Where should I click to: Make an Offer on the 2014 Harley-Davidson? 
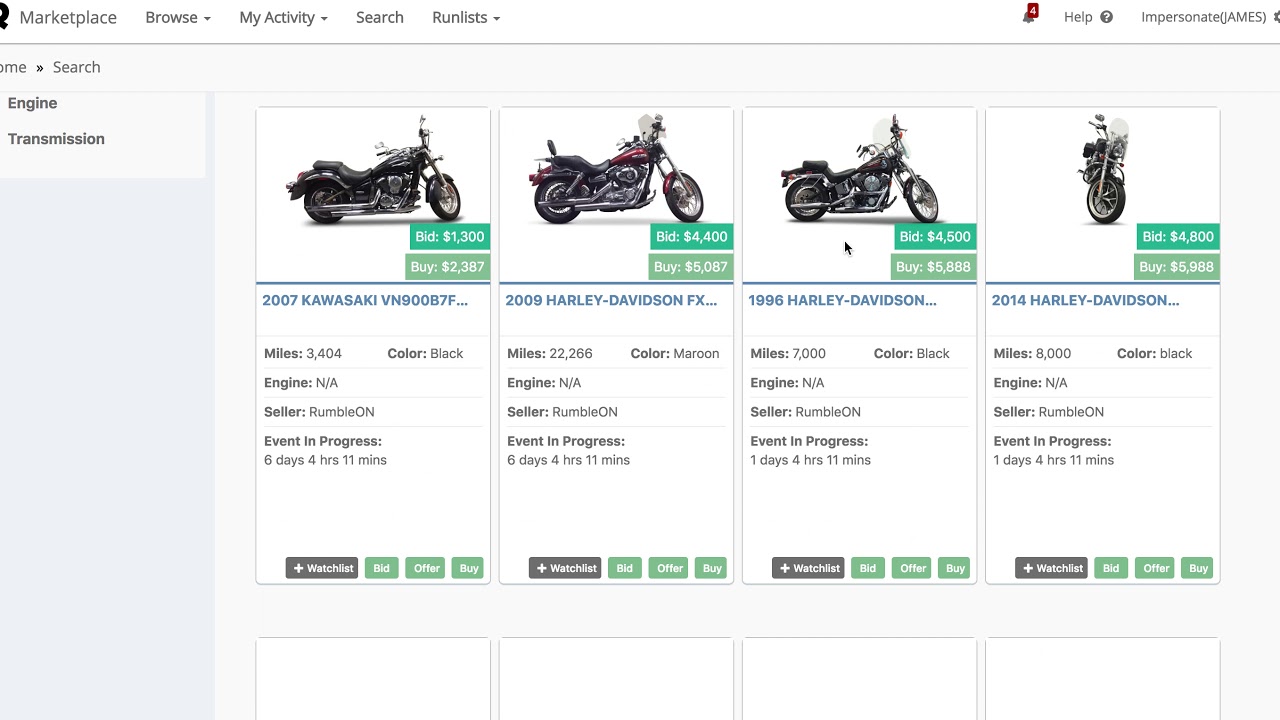[x=1156, y=568]
